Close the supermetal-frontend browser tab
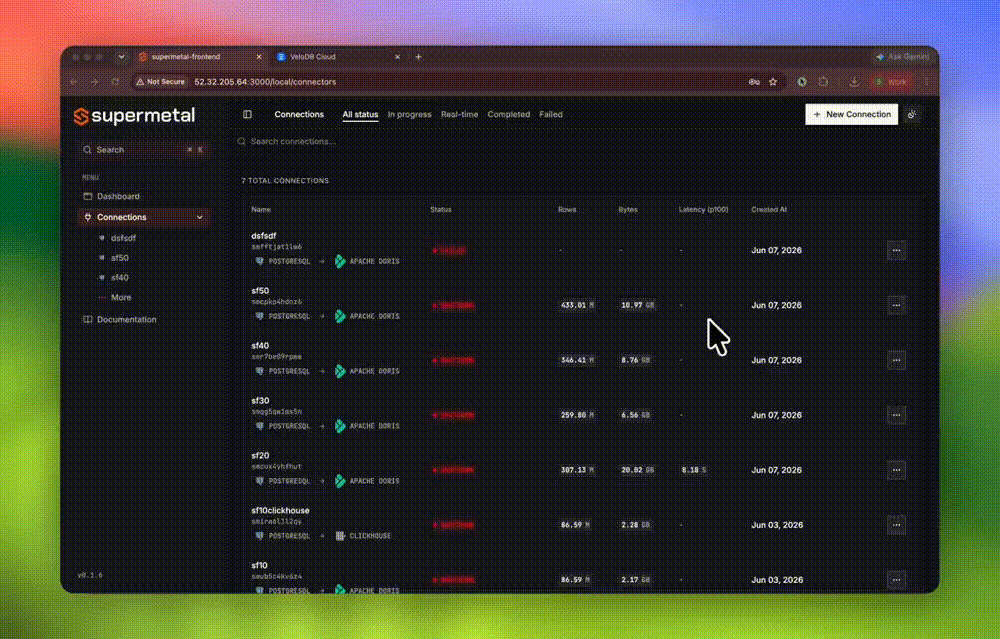 (x=258, y=57)
